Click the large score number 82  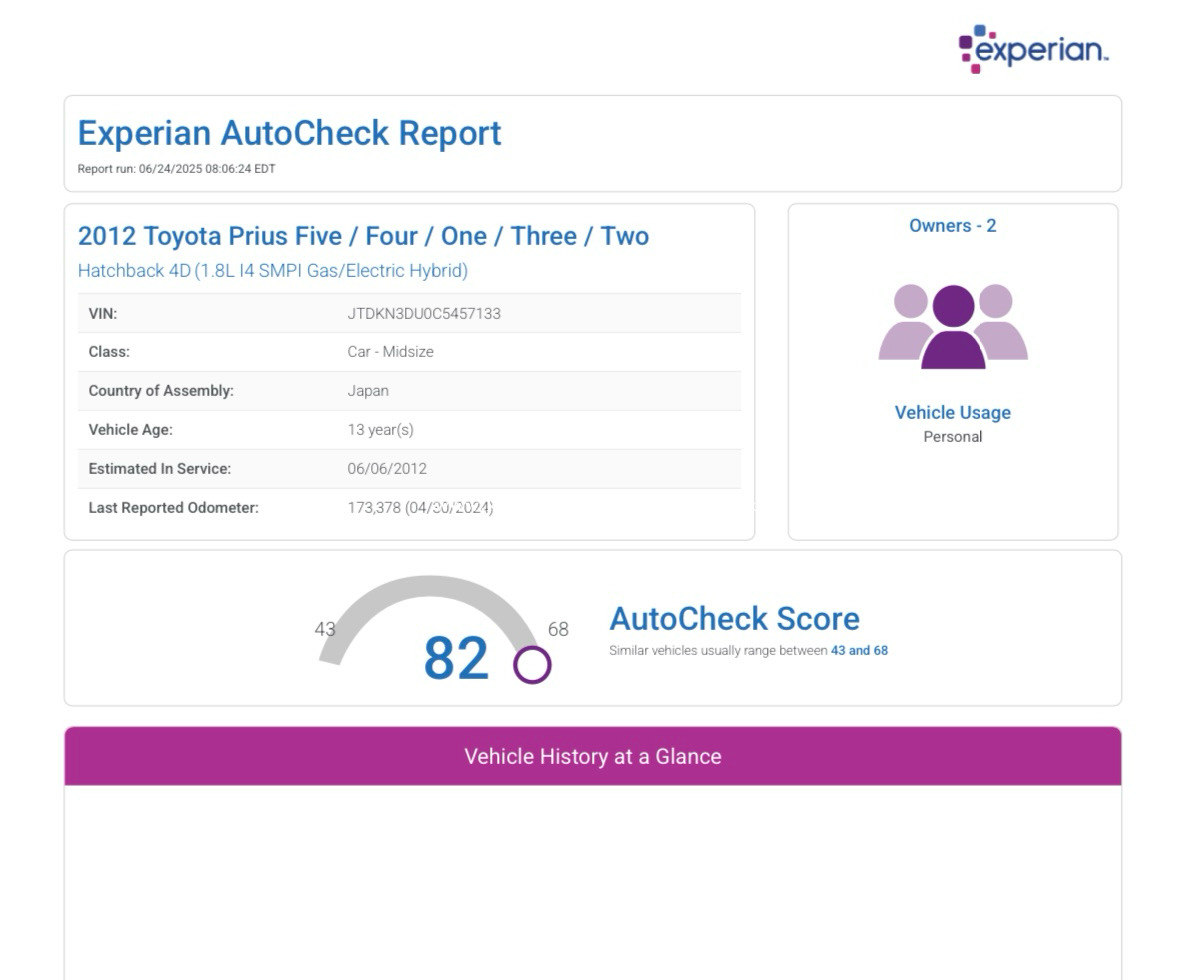tap(455, 657)
